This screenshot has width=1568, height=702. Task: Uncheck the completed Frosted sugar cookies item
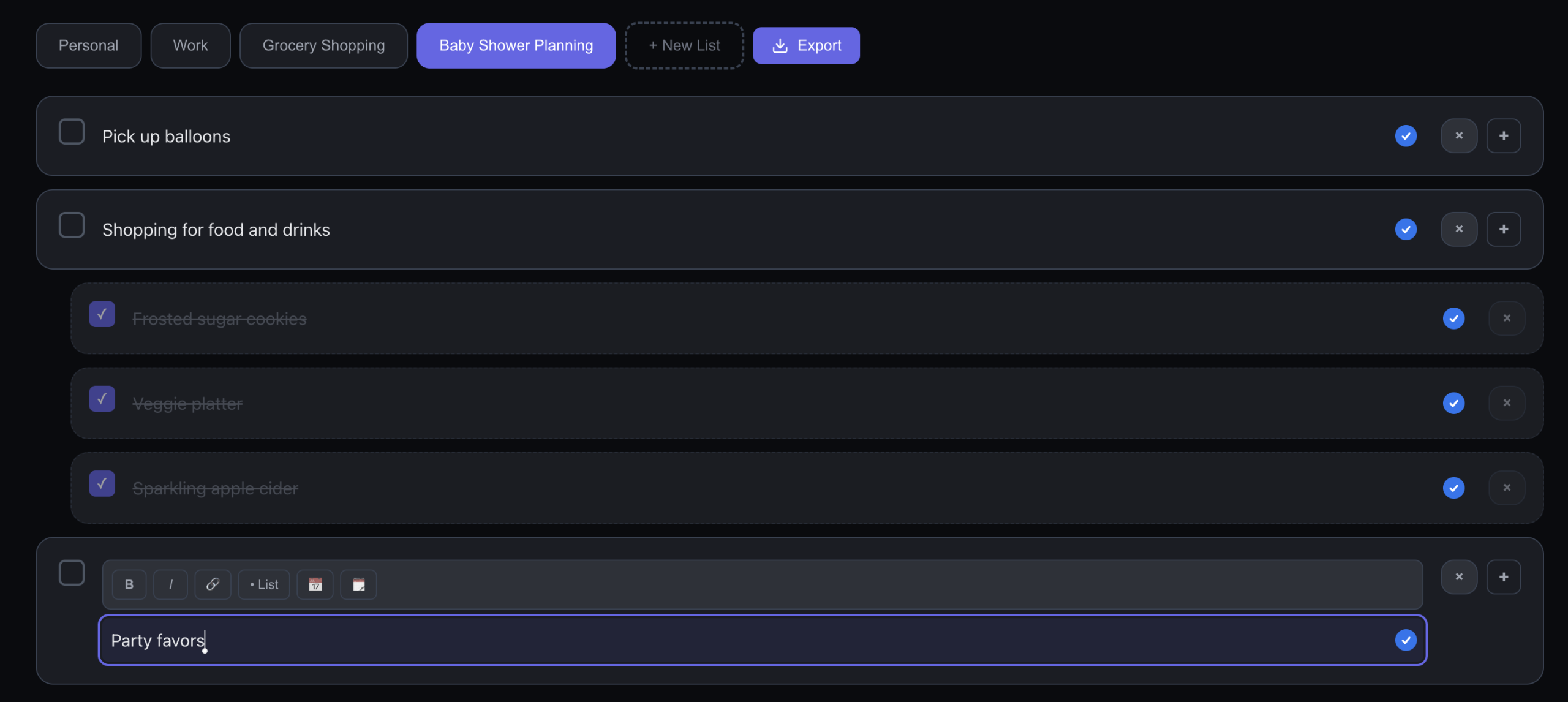coord(102,314)
